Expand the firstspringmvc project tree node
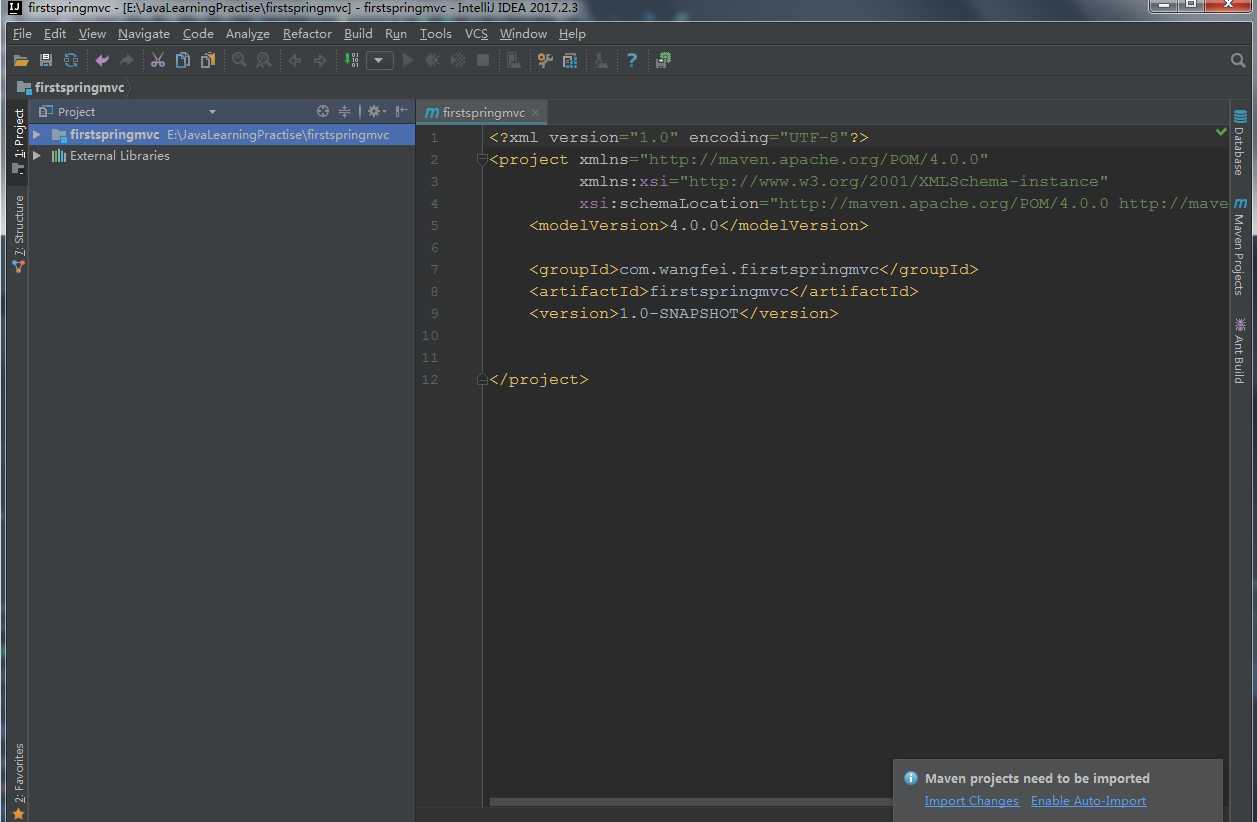 pyautogui.click(x=37, y=134)
